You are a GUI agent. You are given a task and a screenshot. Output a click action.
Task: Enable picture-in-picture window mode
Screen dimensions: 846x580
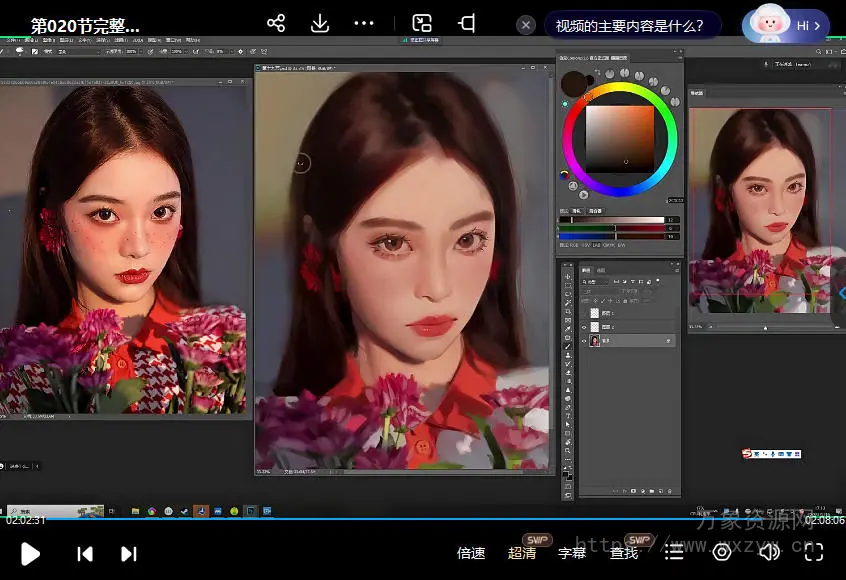pos(422,24)
